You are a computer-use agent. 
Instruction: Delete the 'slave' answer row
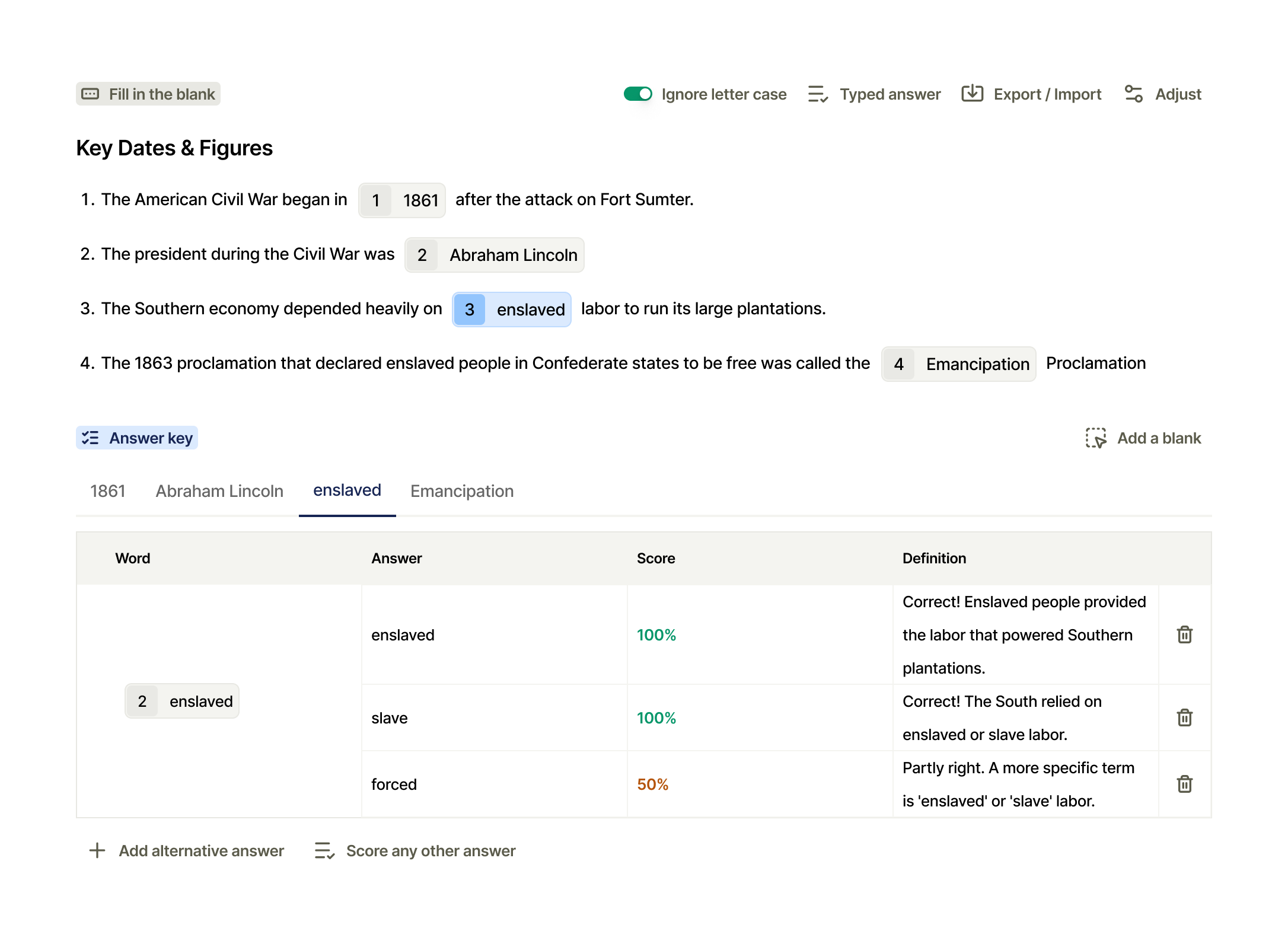1184,717
